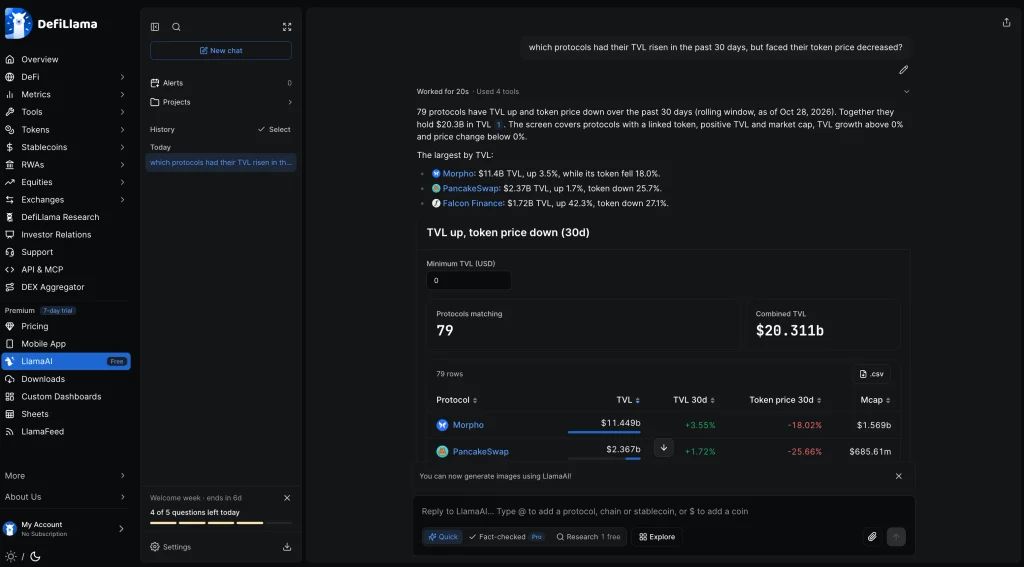The image size is (1024, 567).
Task: Dismiss the image generation notice
Action: pyautogui.click(x=899, y=476)
